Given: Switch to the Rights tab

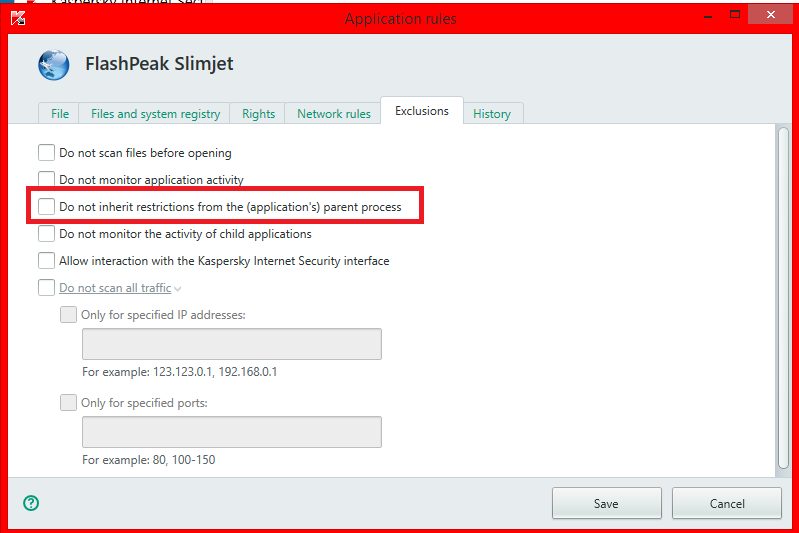Looking at the screenshot, I should coord(258,113).
